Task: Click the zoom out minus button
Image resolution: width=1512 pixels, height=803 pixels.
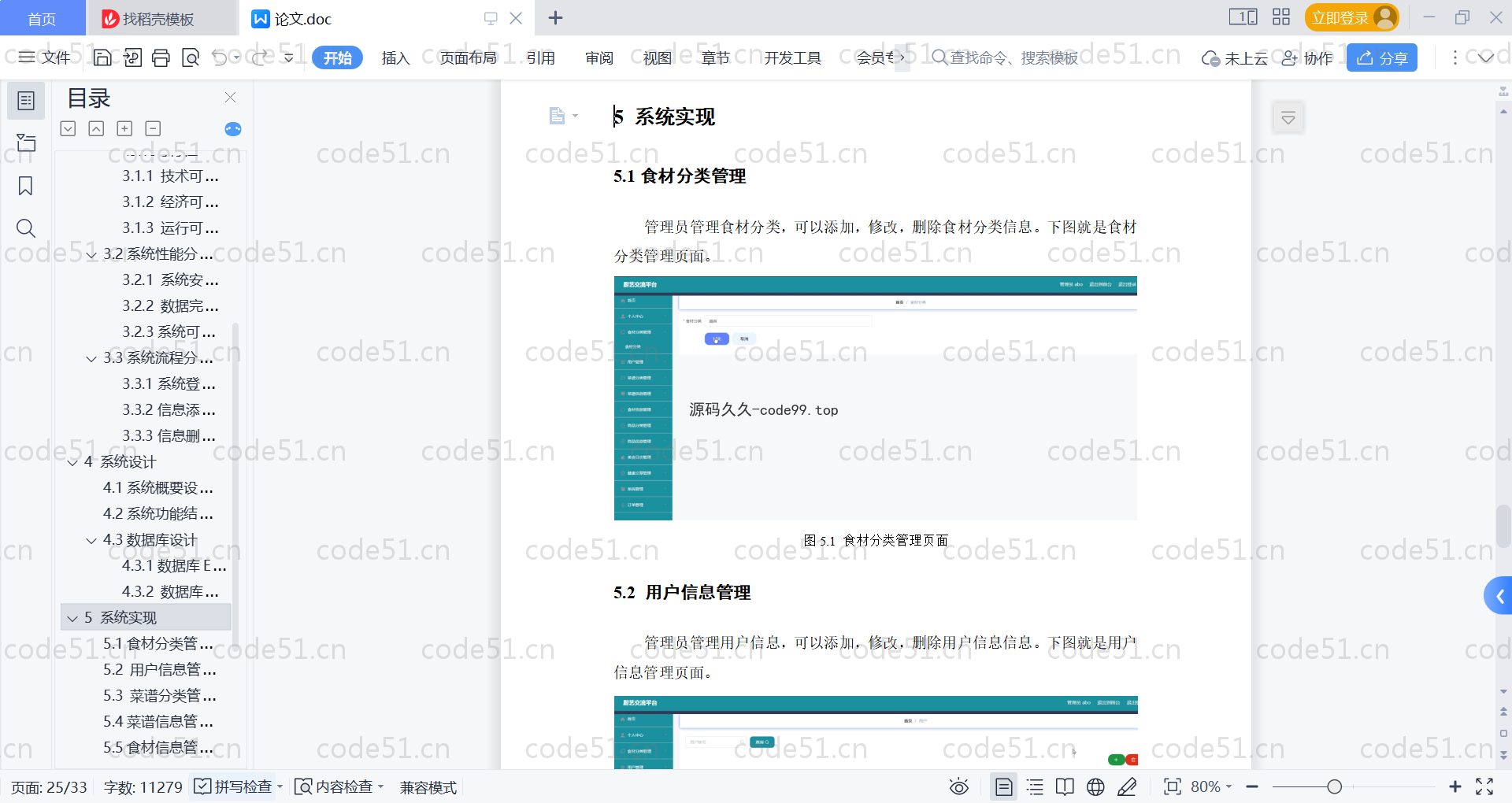Action: pos(1252,786)
